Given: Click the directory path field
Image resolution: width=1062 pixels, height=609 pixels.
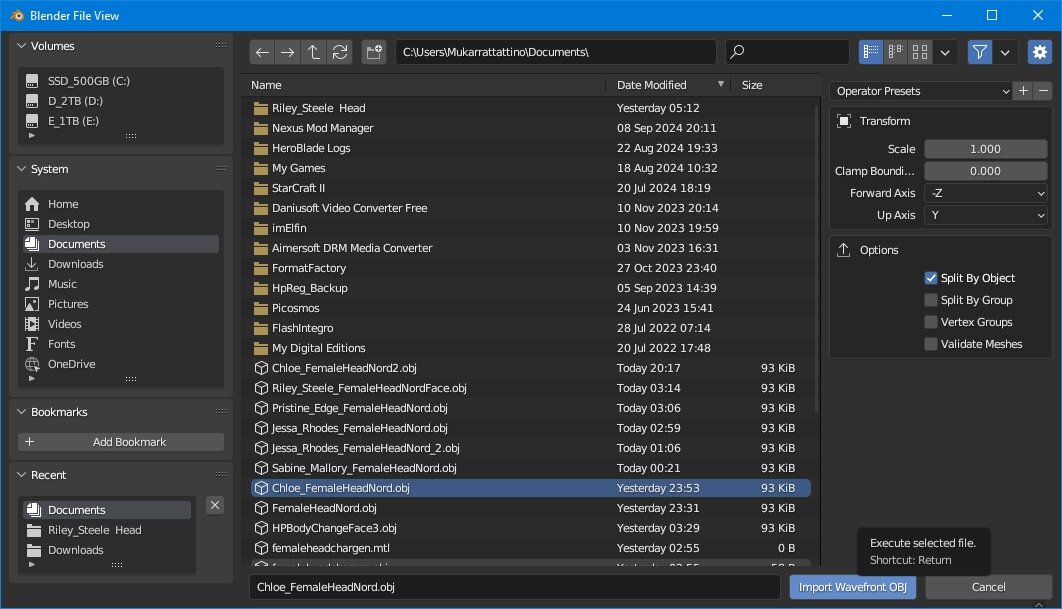Looking at the screenshot, I should (x=555, y=52).
